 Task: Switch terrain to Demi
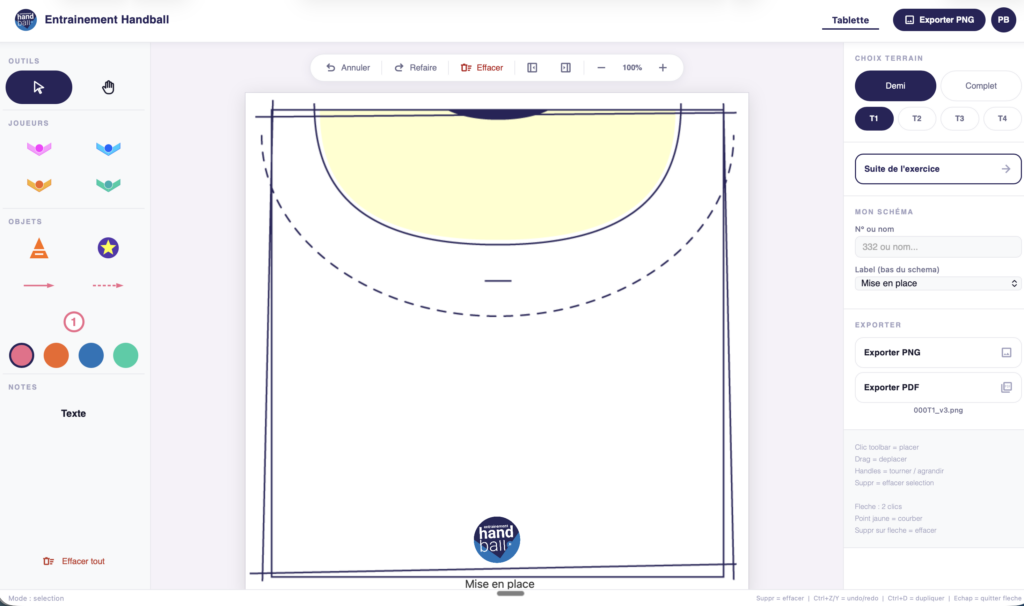pyautogui.click(x=895, y=86)
